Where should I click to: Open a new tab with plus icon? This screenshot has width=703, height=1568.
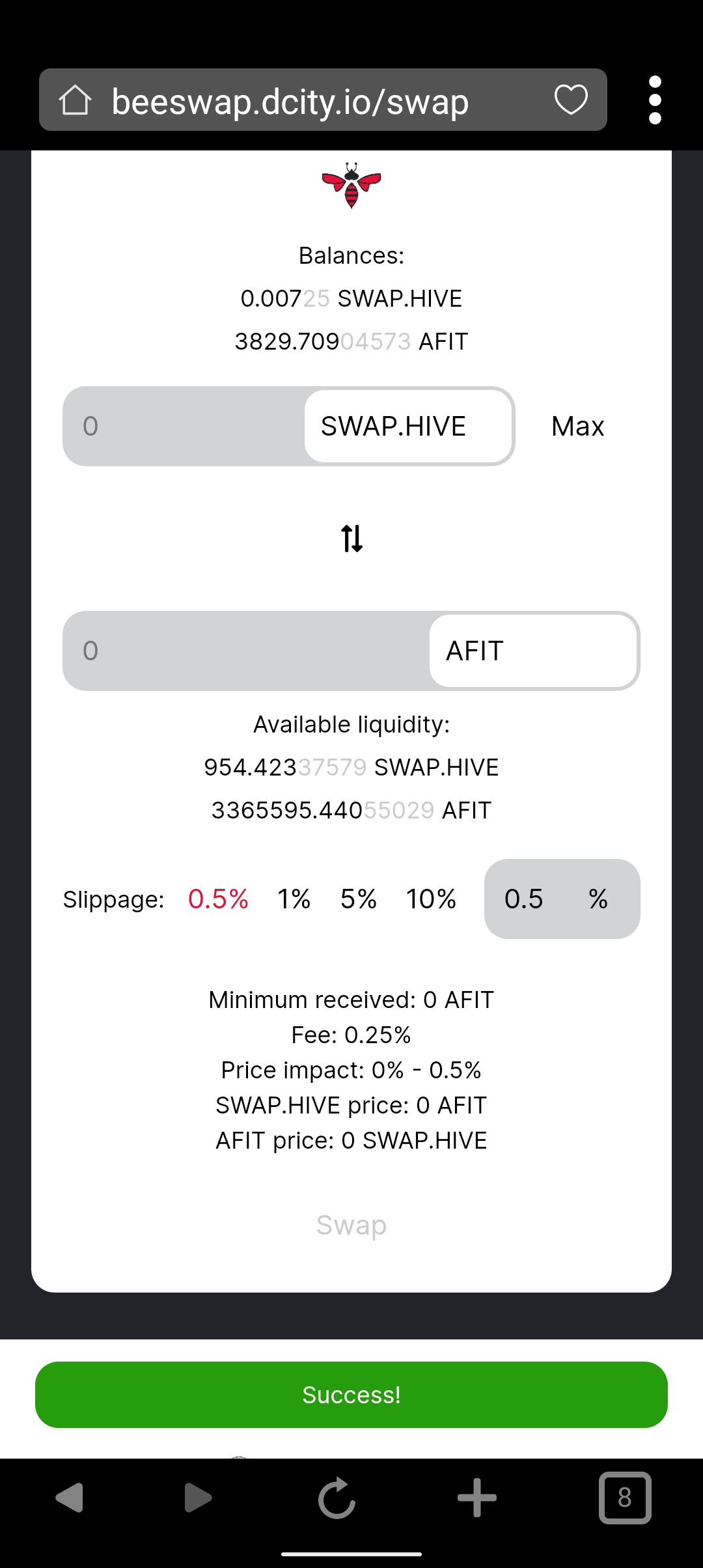[x=477, y=1498]
